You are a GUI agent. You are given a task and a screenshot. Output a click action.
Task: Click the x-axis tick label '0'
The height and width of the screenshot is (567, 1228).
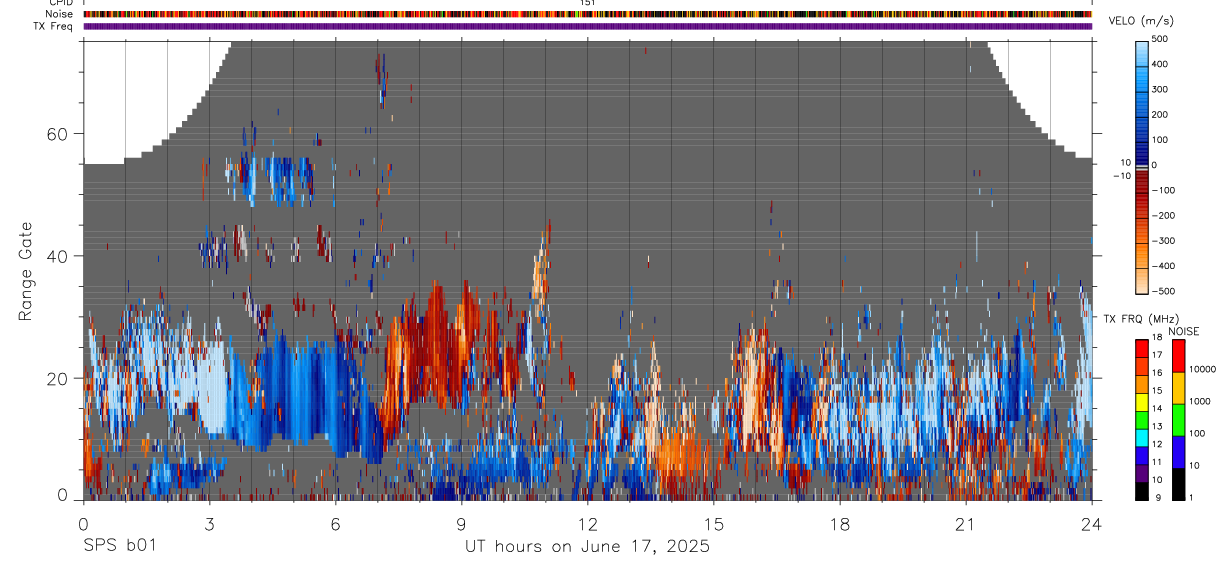pyautogui.click(x=83, y=524)
